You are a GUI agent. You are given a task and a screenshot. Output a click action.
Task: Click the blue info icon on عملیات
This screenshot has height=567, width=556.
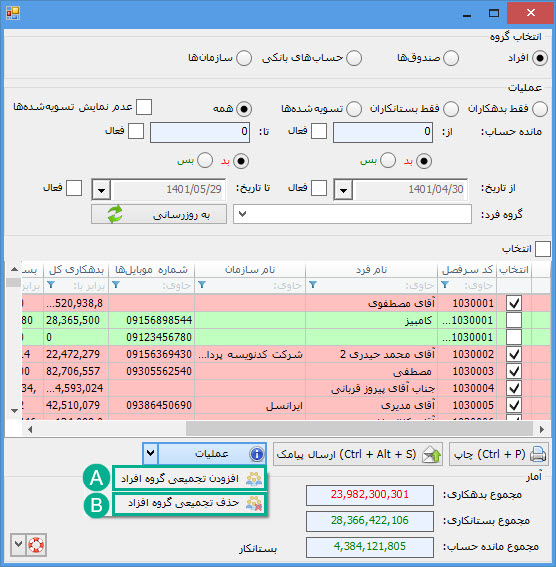coord(257,454)
